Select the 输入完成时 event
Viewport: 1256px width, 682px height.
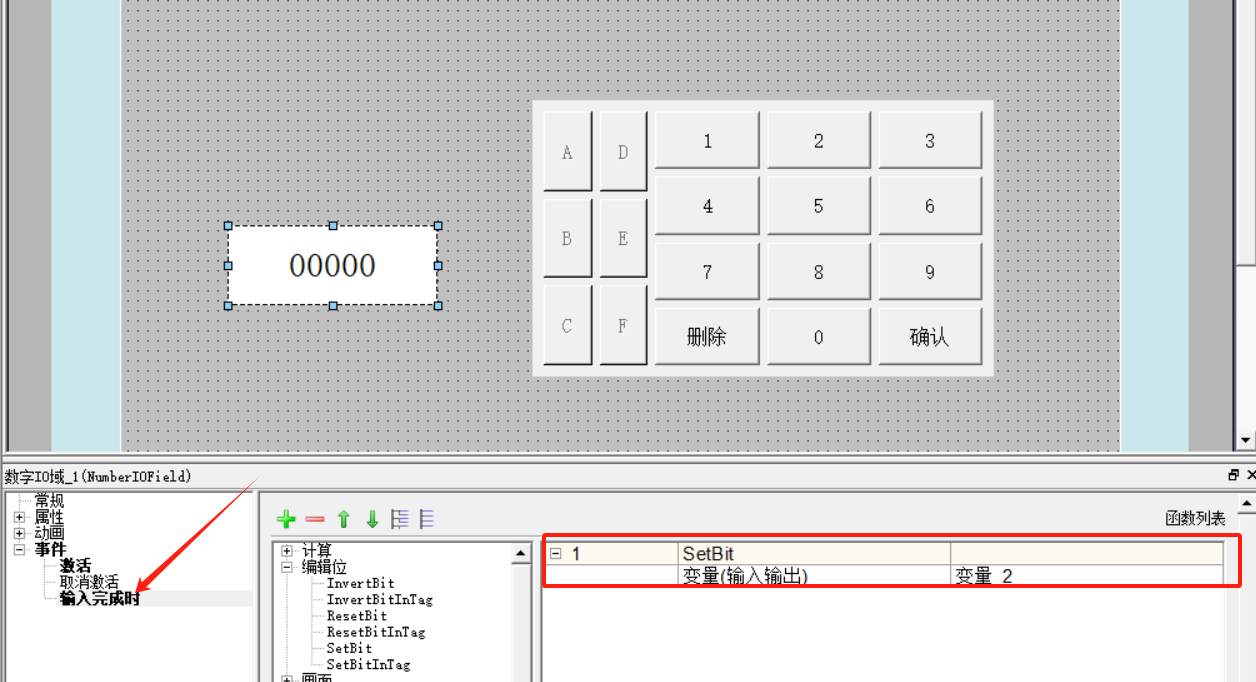pyautogui.click(x=99, y=598)
